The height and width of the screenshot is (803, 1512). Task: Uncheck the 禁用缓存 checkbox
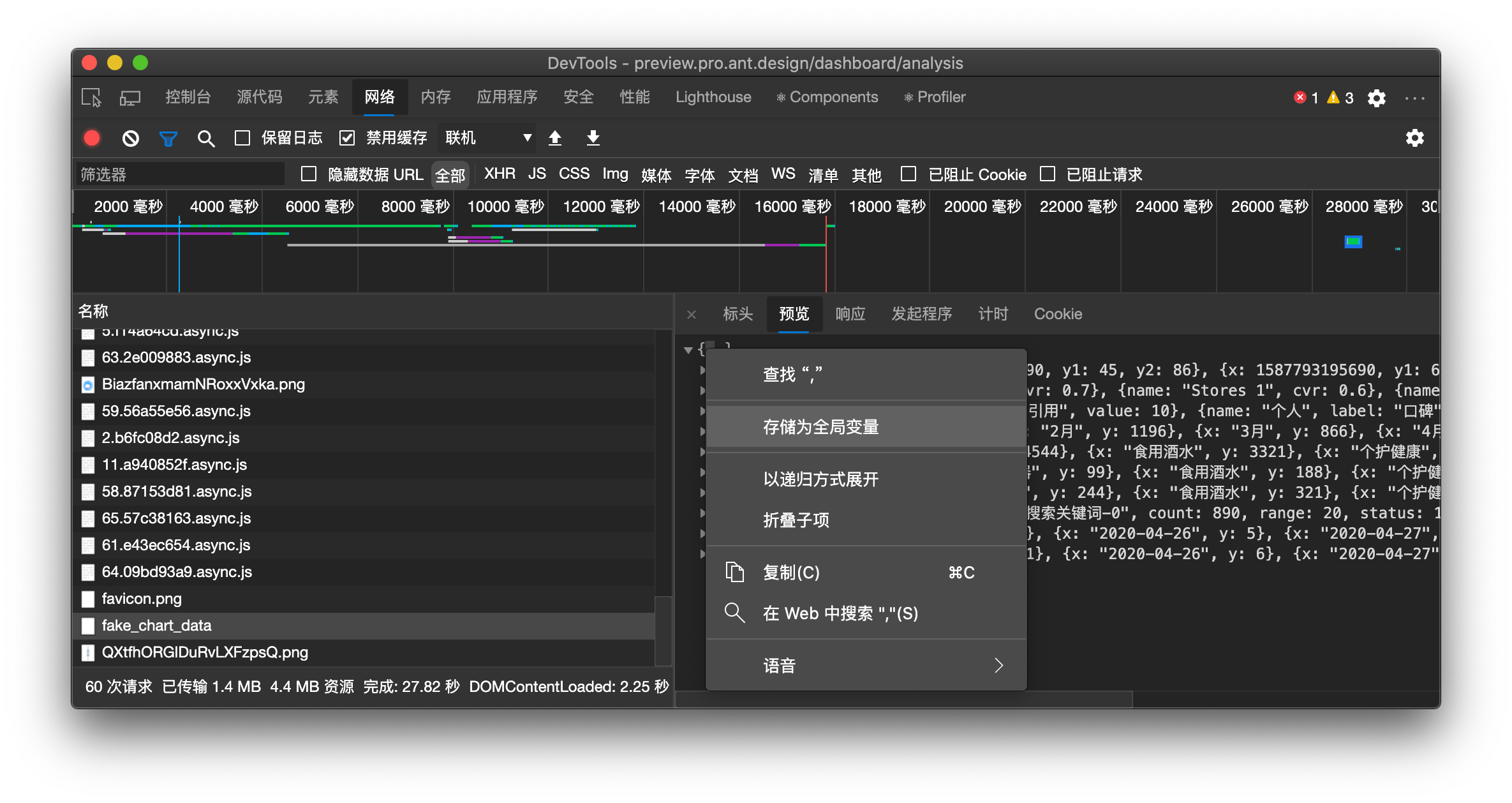[347, 138]
